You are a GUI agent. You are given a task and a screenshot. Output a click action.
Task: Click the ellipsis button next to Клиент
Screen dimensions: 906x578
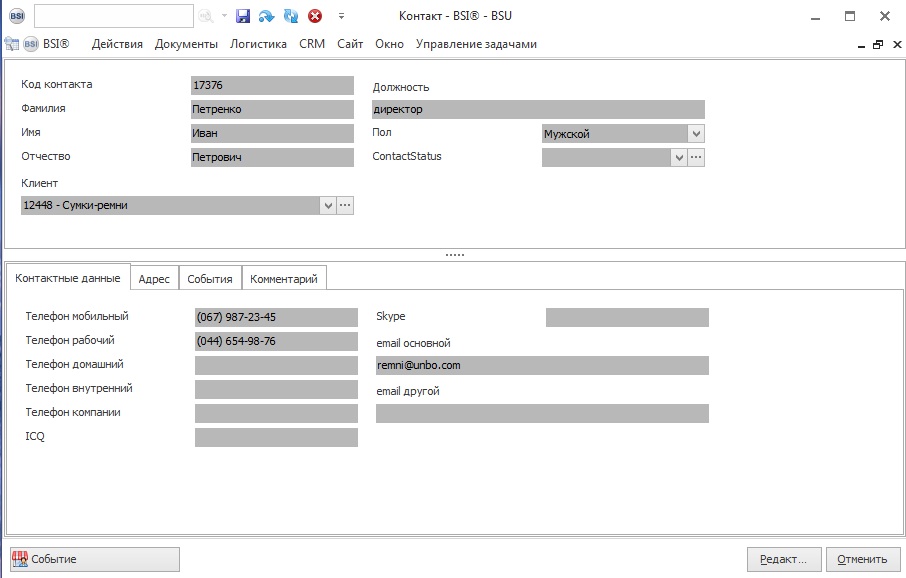point(345,205)
